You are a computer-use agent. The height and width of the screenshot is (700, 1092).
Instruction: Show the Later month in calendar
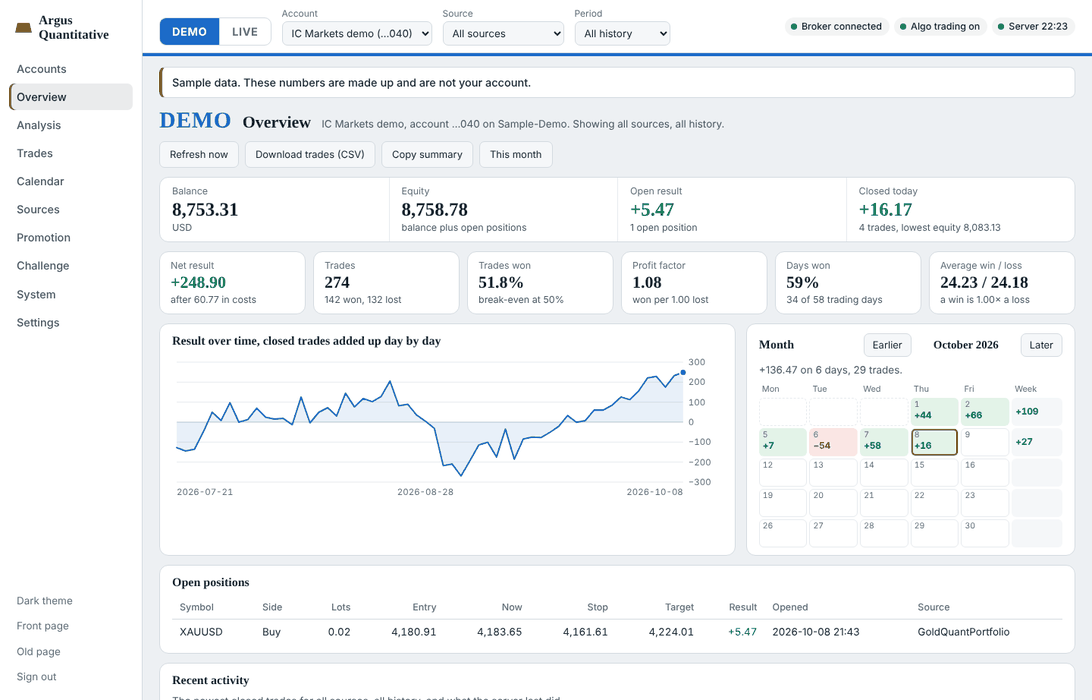click(x=1041, y=345)
